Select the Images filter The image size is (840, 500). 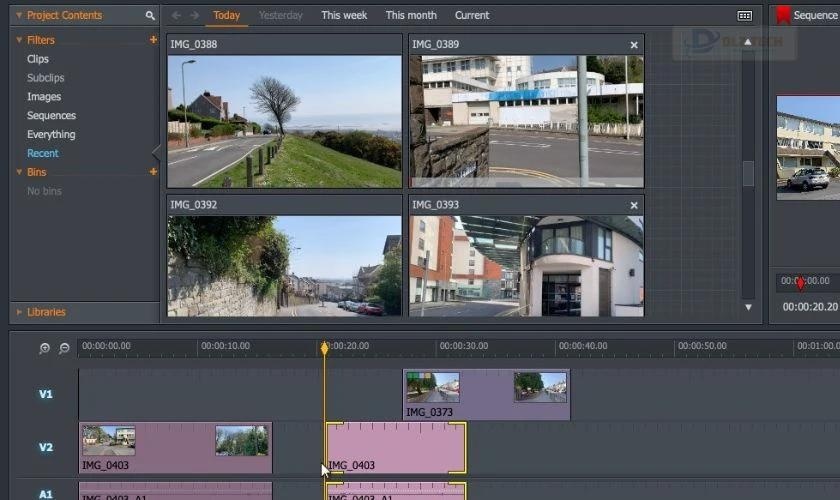[x=44, y=97]
